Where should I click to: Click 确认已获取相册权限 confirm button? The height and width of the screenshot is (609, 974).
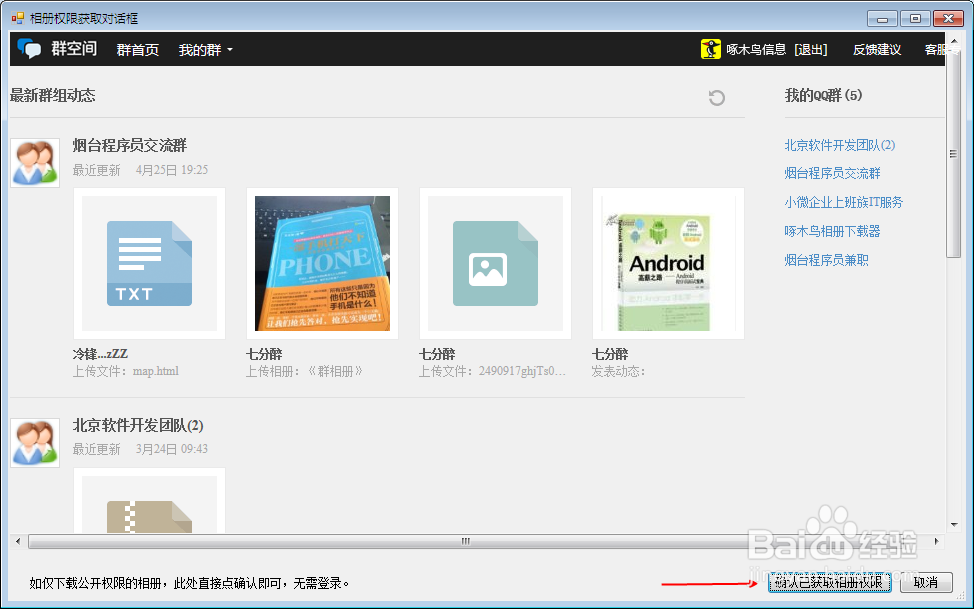[x=829, y=582]
